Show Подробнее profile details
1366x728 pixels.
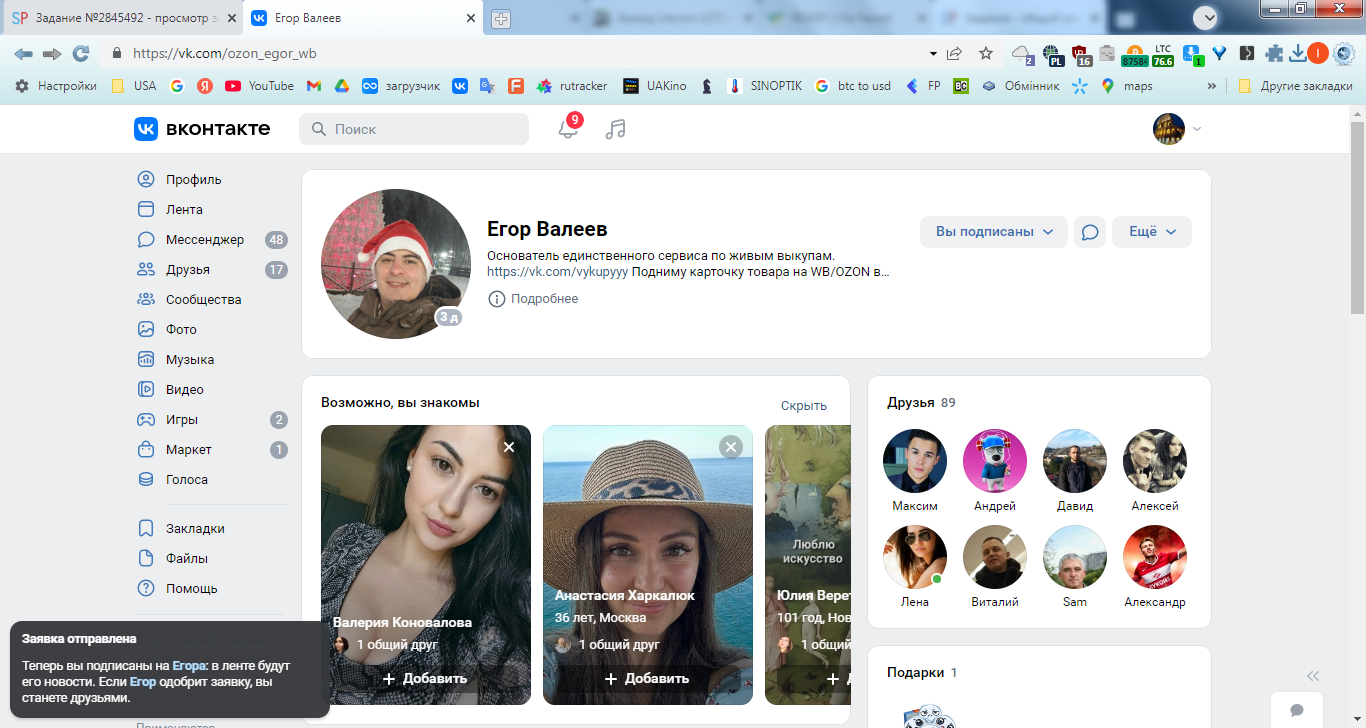click(x=533, y=299)
